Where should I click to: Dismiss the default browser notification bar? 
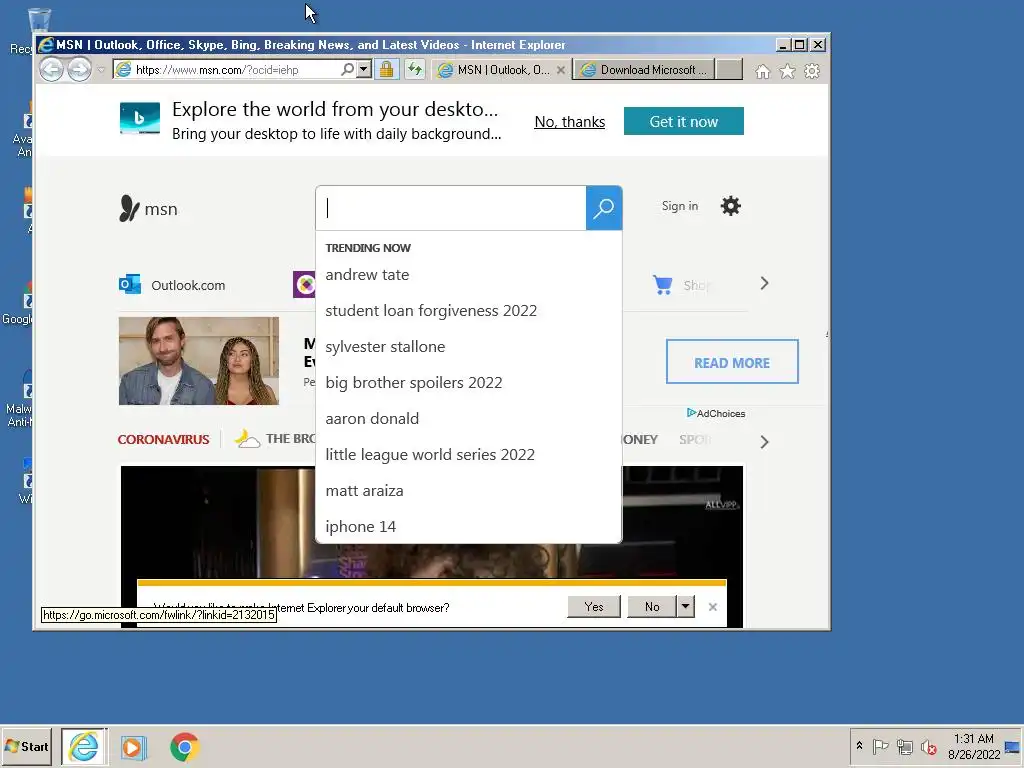712,607
